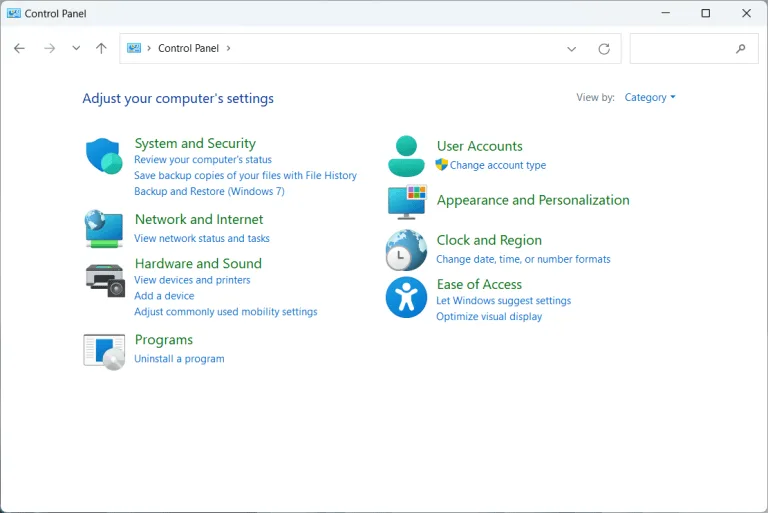Click the Control Panel title bar icon
This screenshot has width=768, height=513.
[x=14, y=13]
